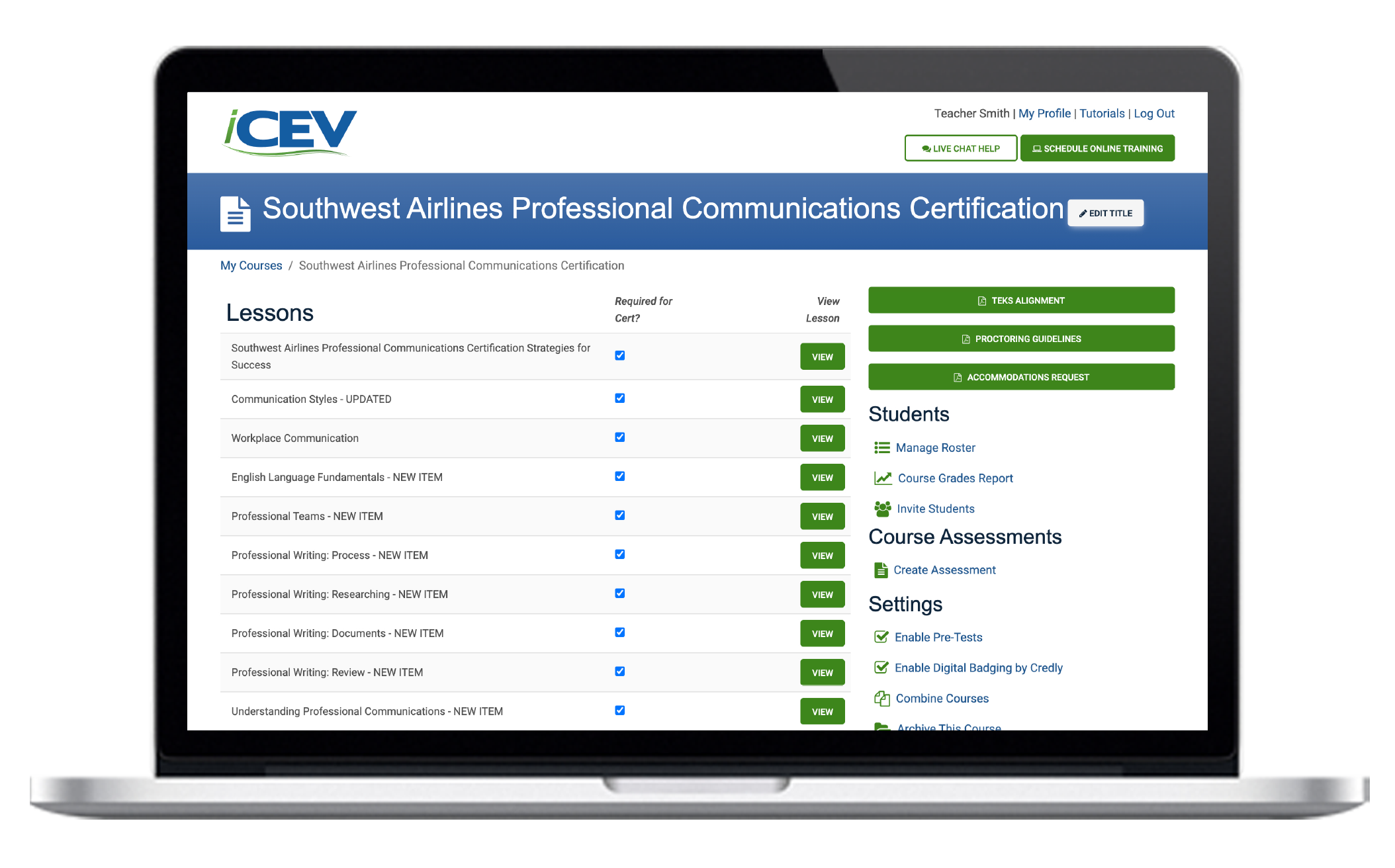Toggle the Professional Teams required checkbox

(x=620, y=517)
